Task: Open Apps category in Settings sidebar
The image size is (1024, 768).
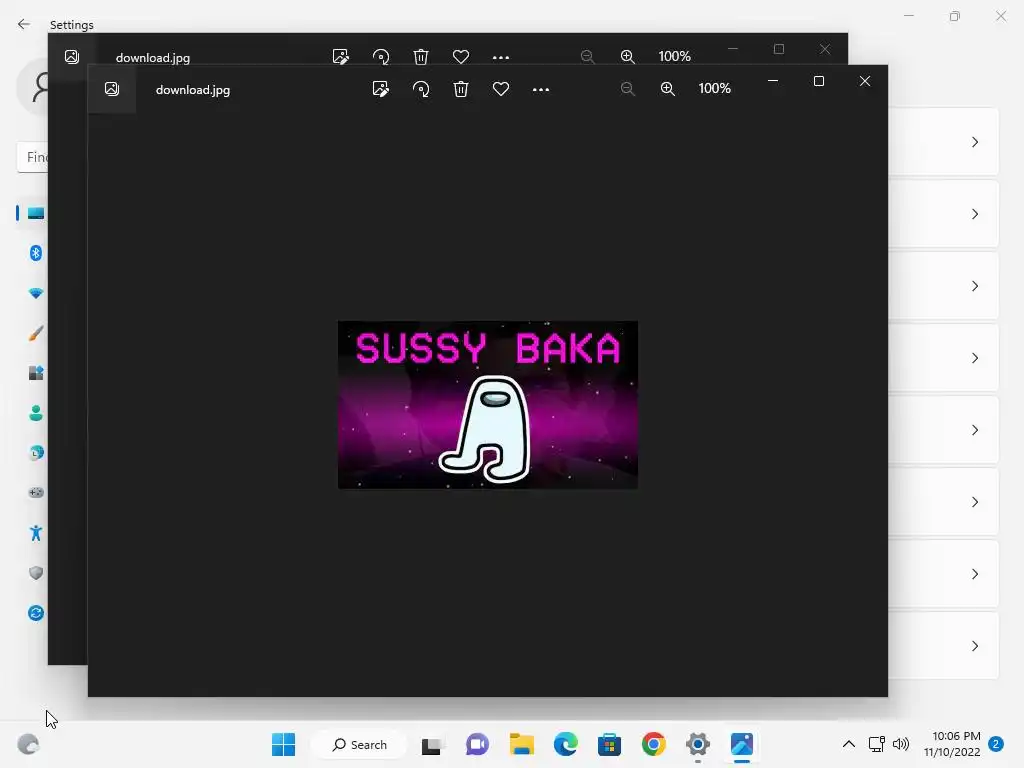Action: [x=36, y=373]
